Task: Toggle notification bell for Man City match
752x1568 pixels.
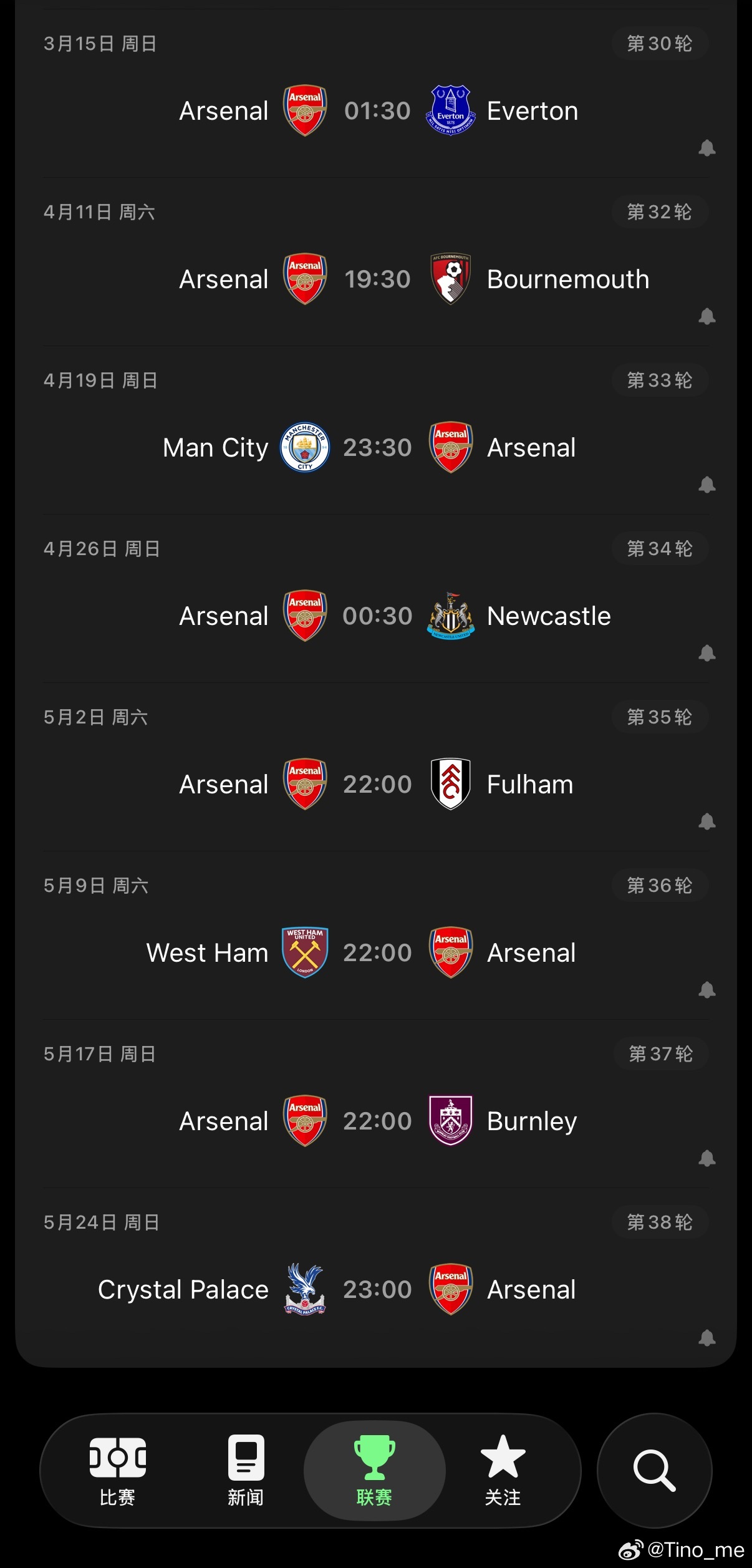Action: point(706,485)
